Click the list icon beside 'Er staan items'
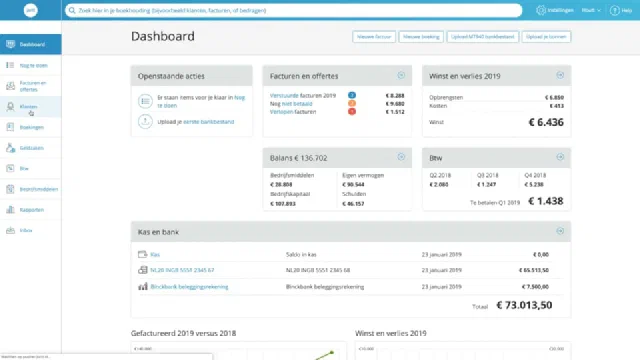This screenshot has width=640, height=360. (x=145, y=101)
